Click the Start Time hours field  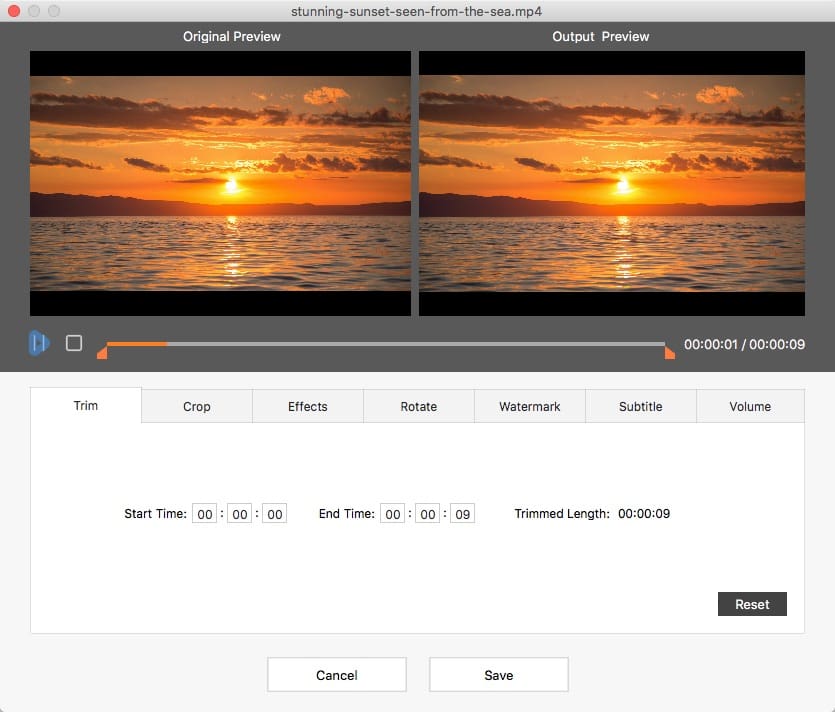coord(205,514)
